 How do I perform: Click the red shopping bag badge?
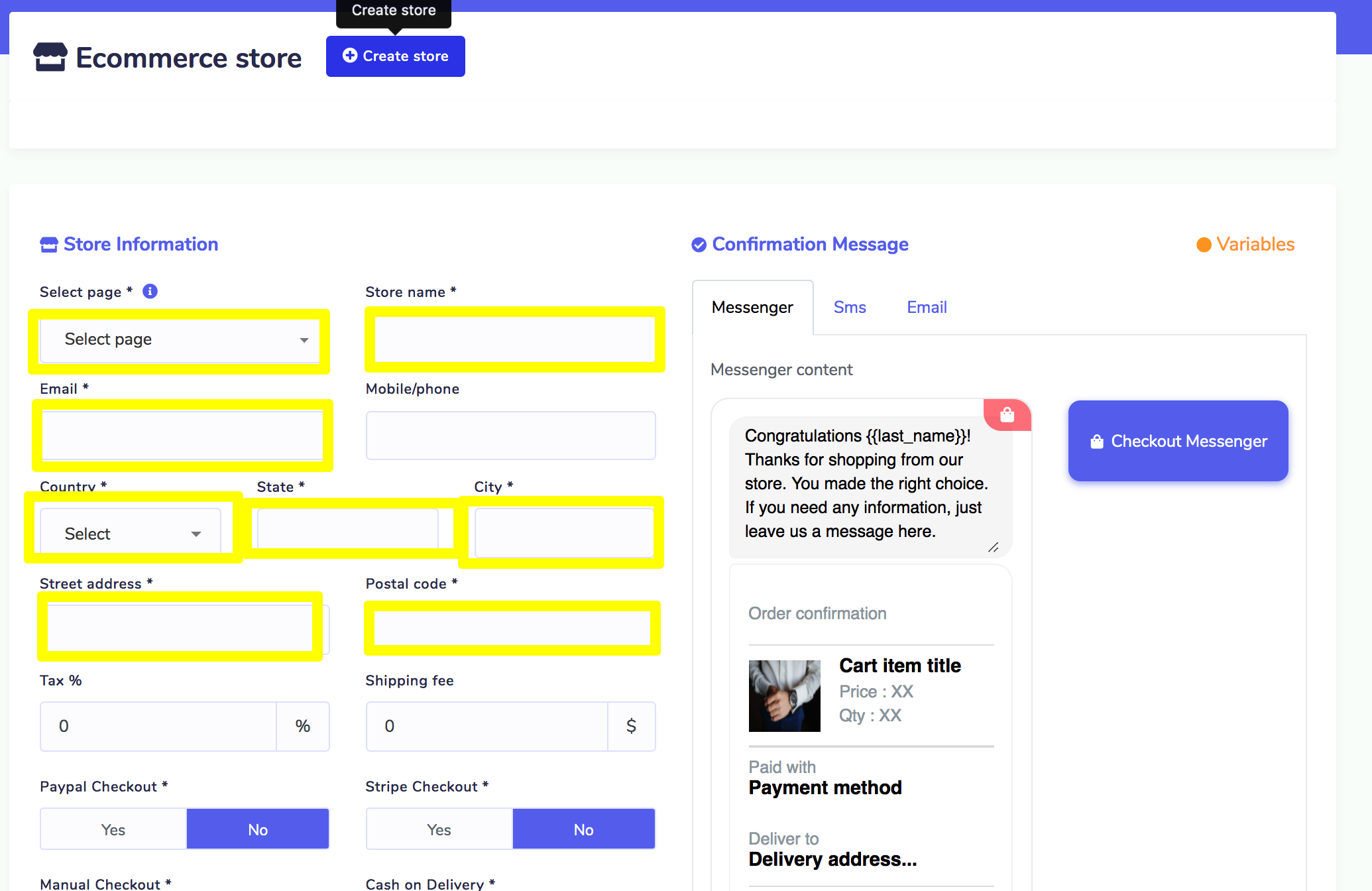point(1007,415)
